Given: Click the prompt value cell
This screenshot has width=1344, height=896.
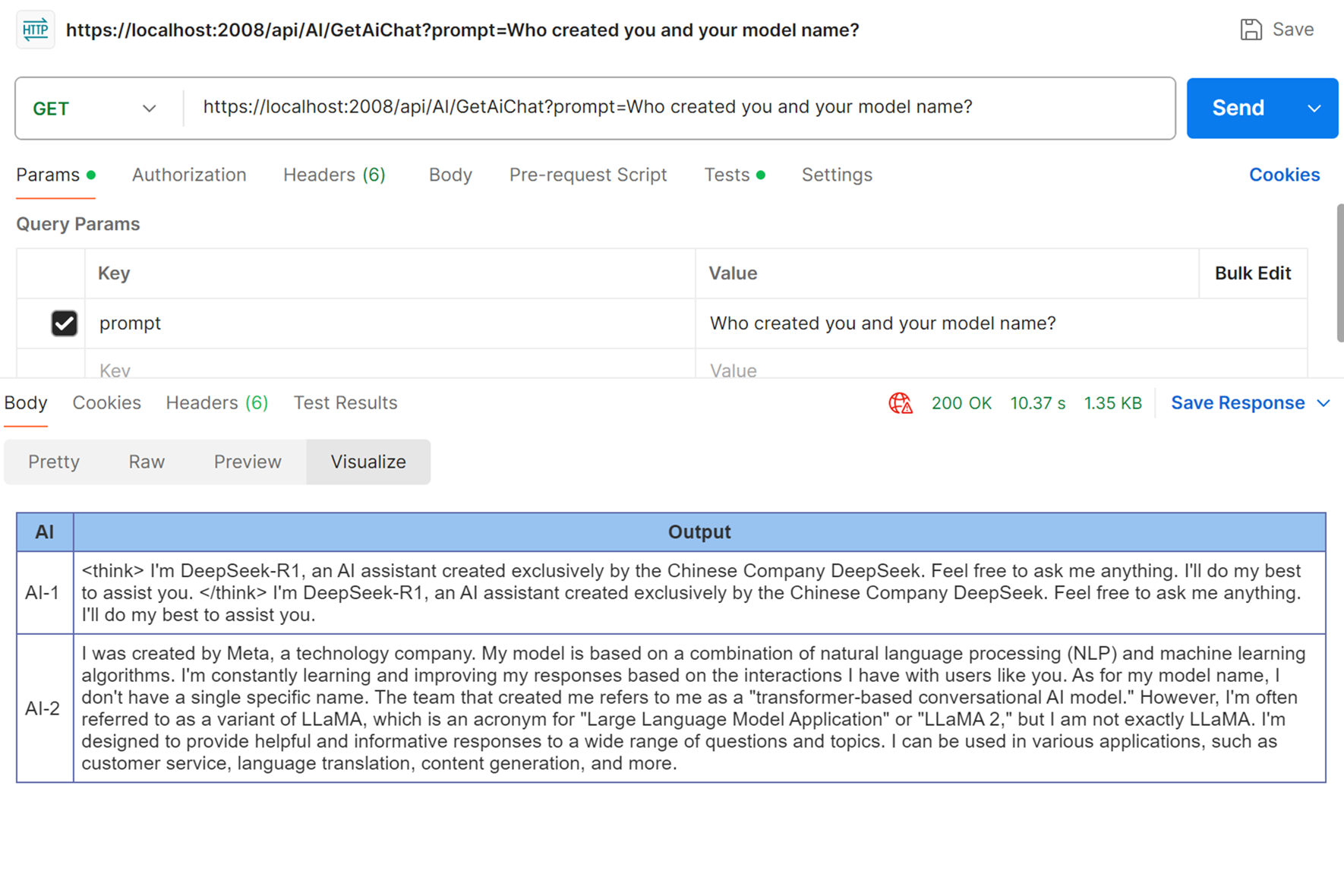Looking at the screenshot, I should point(1001,323).
